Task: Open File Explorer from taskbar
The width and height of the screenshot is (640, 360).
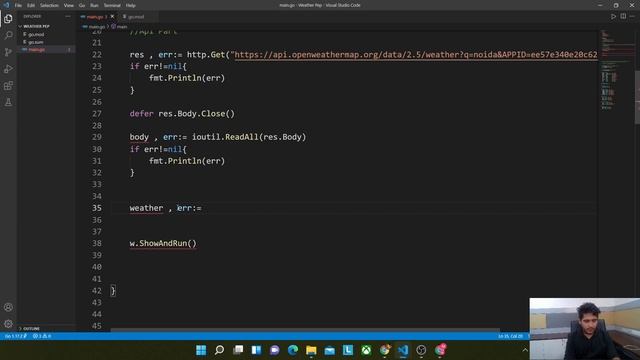Action: pos(311,350)
